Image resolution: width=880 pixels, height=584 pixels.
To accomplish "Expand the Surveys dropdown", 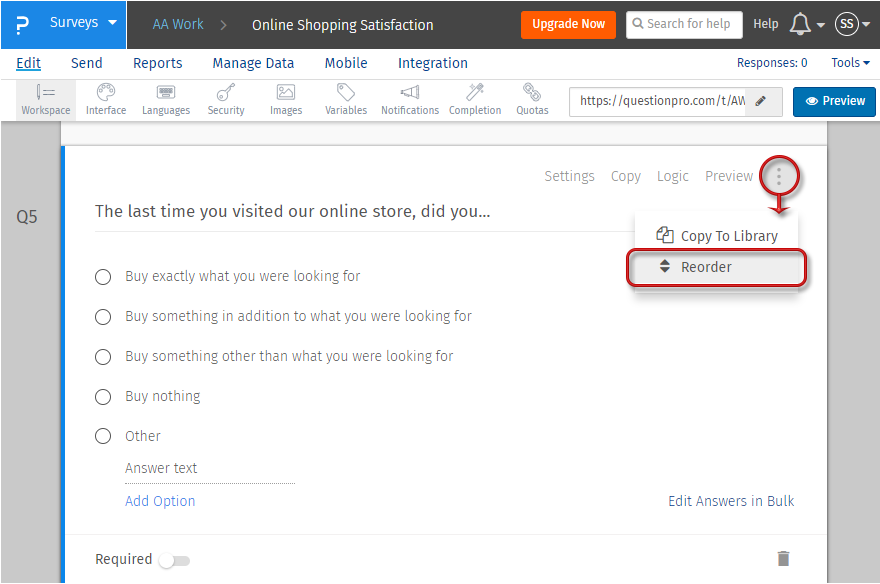I will coord(83,23).
